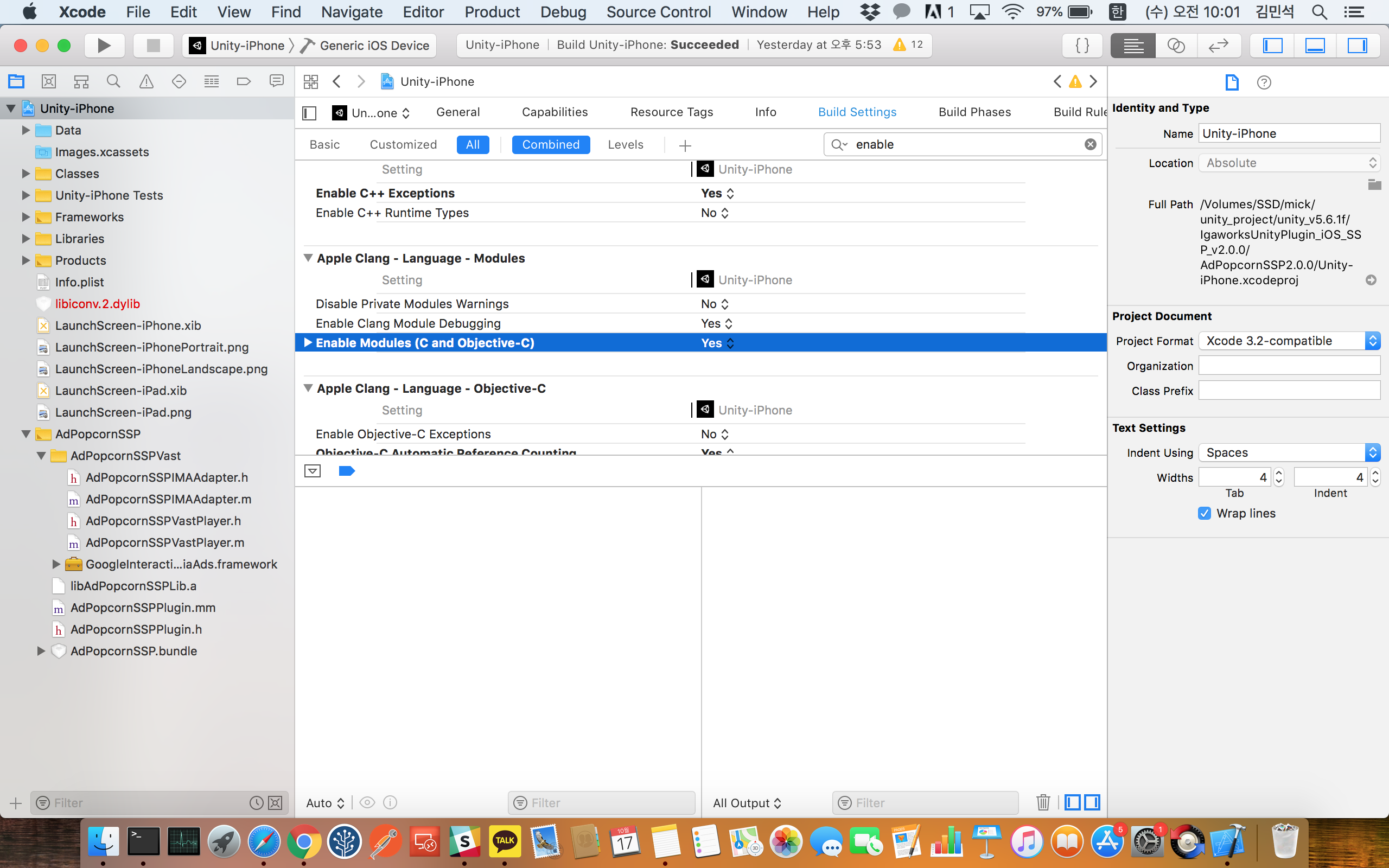The height and width of the screenshot is (868, 1389).
Task: Toggle the project and targets list sidebar
Action: pos(309,113)
